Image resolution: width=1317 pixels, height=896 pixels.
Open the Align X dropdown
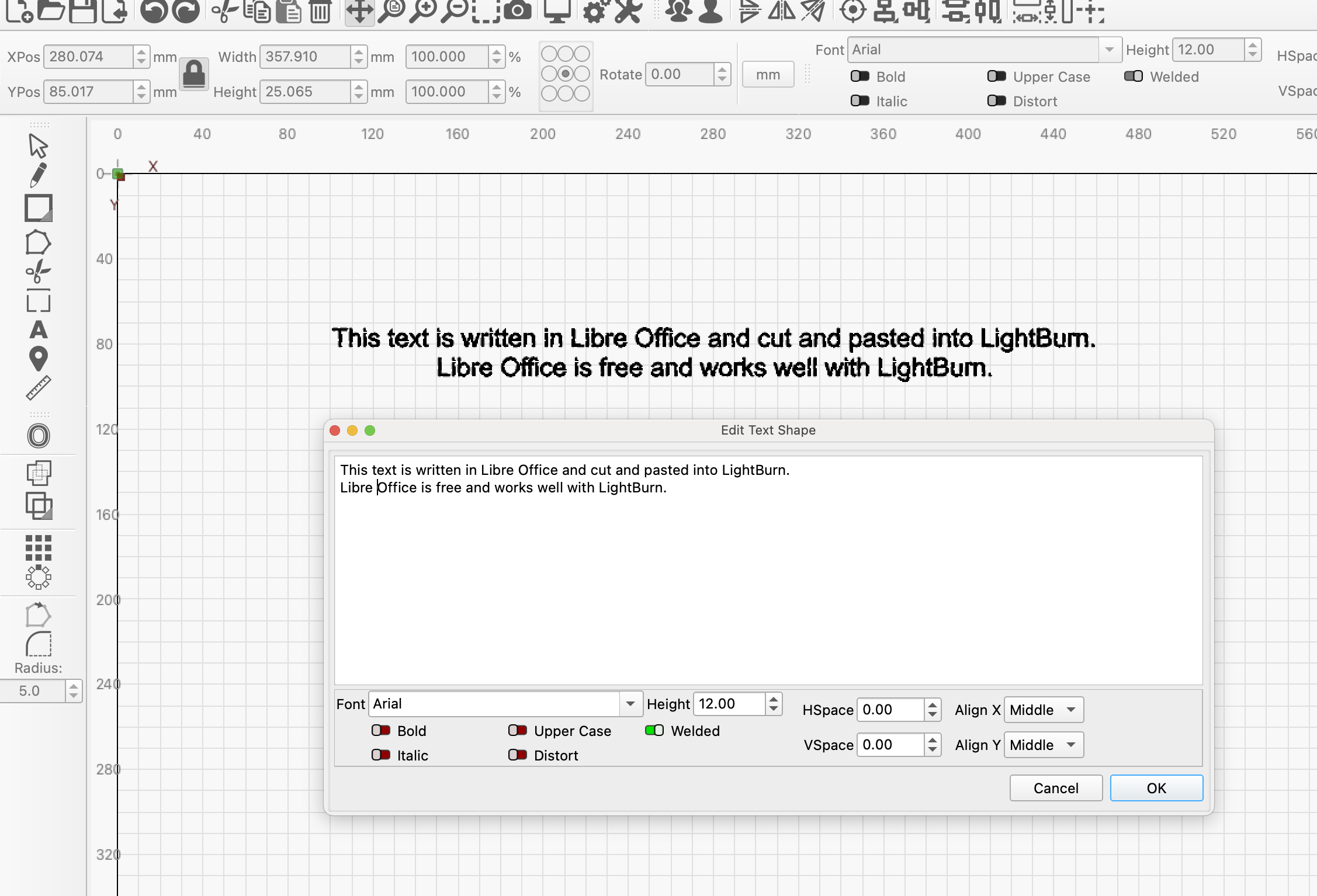pos(1044,710)
